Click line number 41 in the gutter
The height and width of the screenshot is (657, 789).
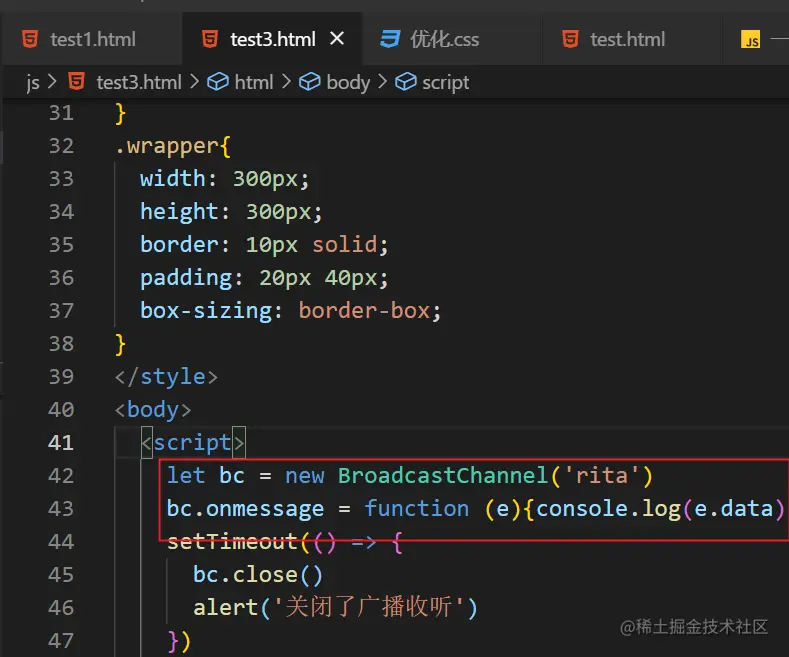coord(61,442)
